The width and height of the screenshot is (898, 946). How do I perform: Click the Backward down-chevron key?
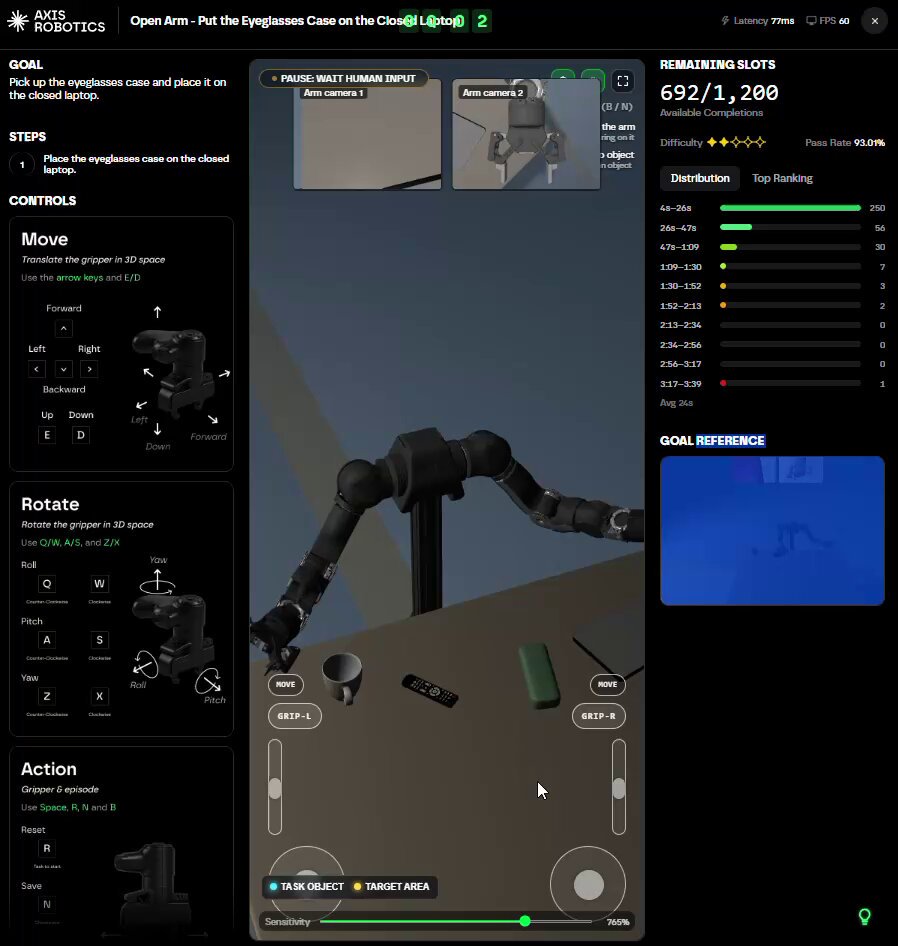[x=63, y=369]
